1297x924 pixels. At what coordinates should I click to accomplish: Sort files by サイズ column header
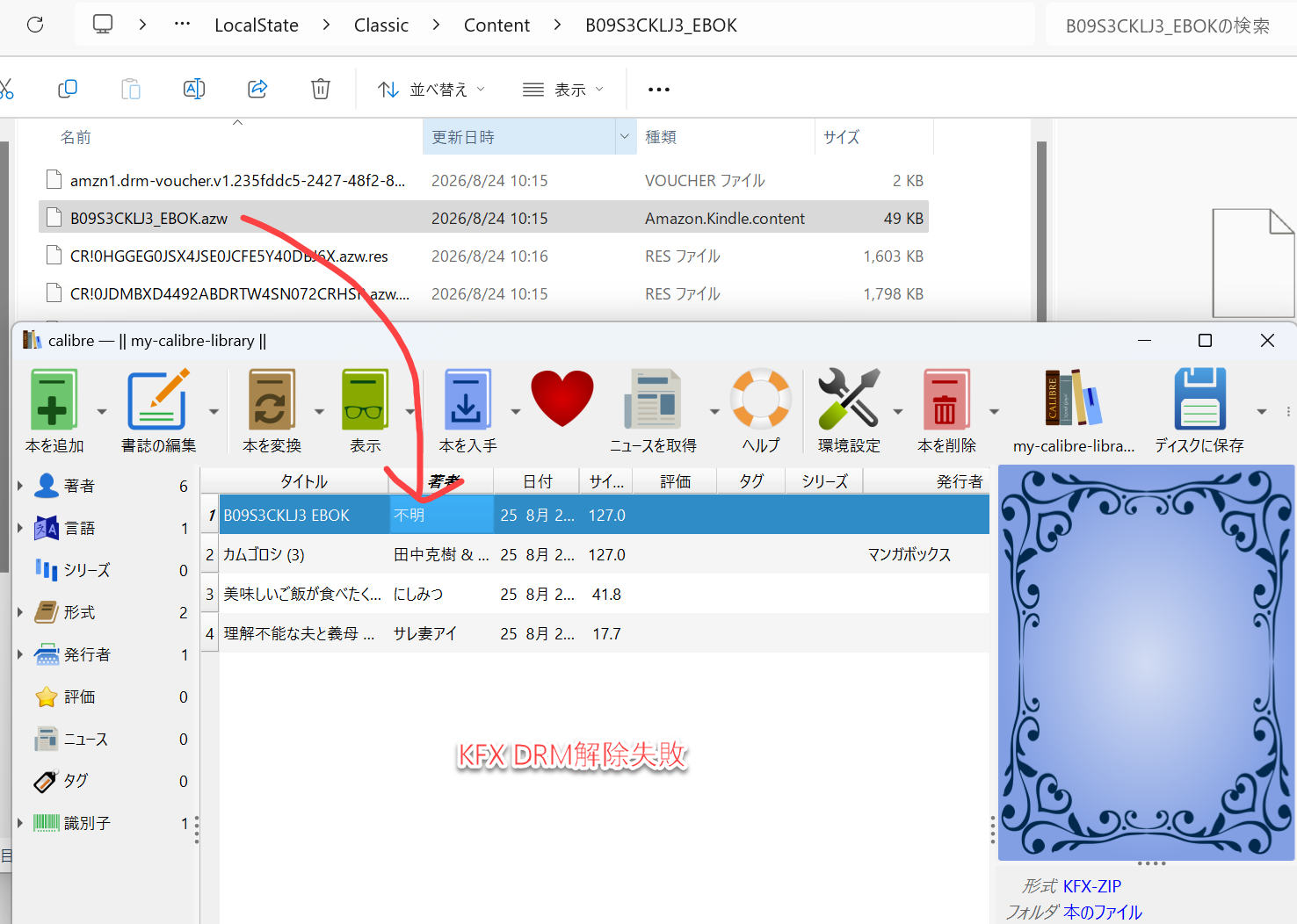click(841, 137)
